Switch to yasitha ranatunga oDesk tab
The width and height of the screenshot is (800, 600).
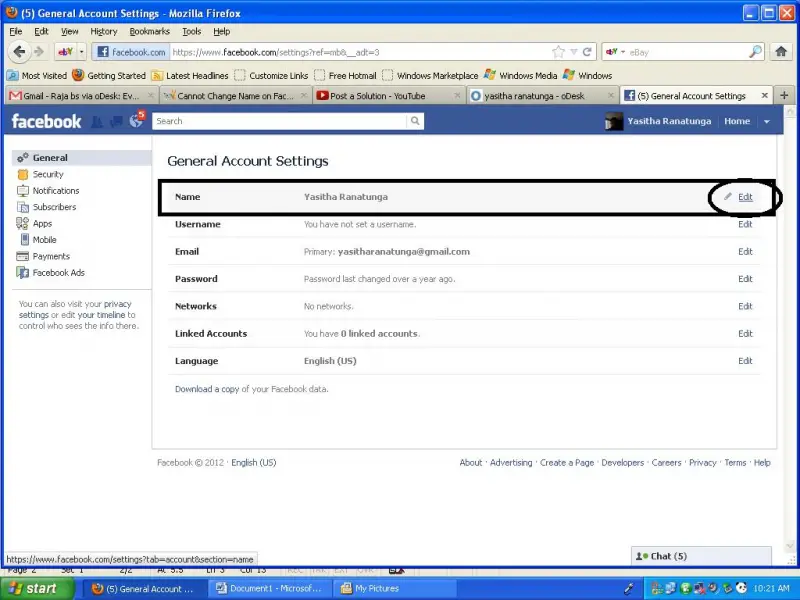[542, 95]
